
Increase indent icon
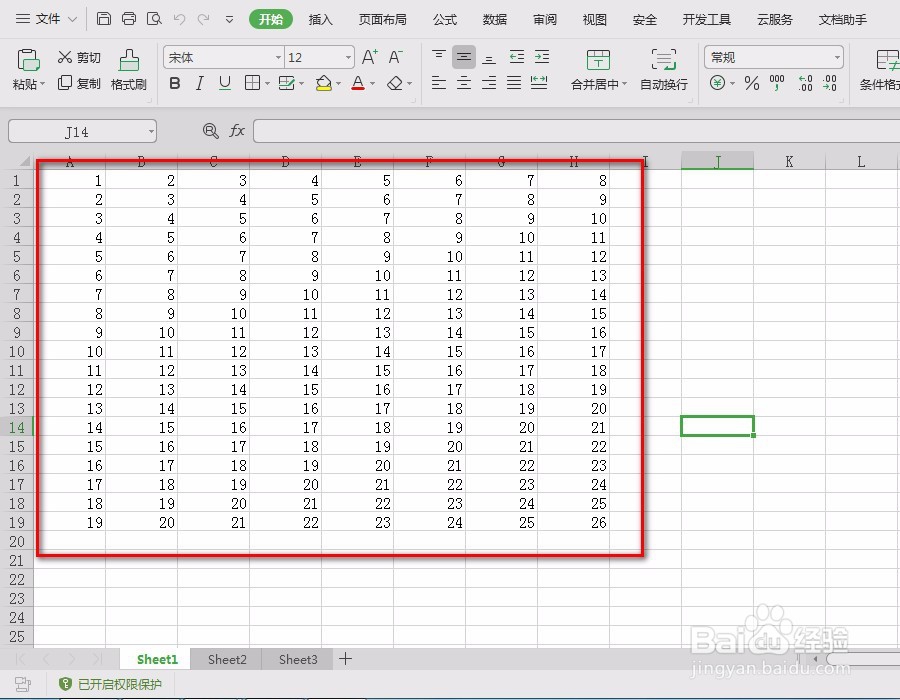[x=542, y=57]
